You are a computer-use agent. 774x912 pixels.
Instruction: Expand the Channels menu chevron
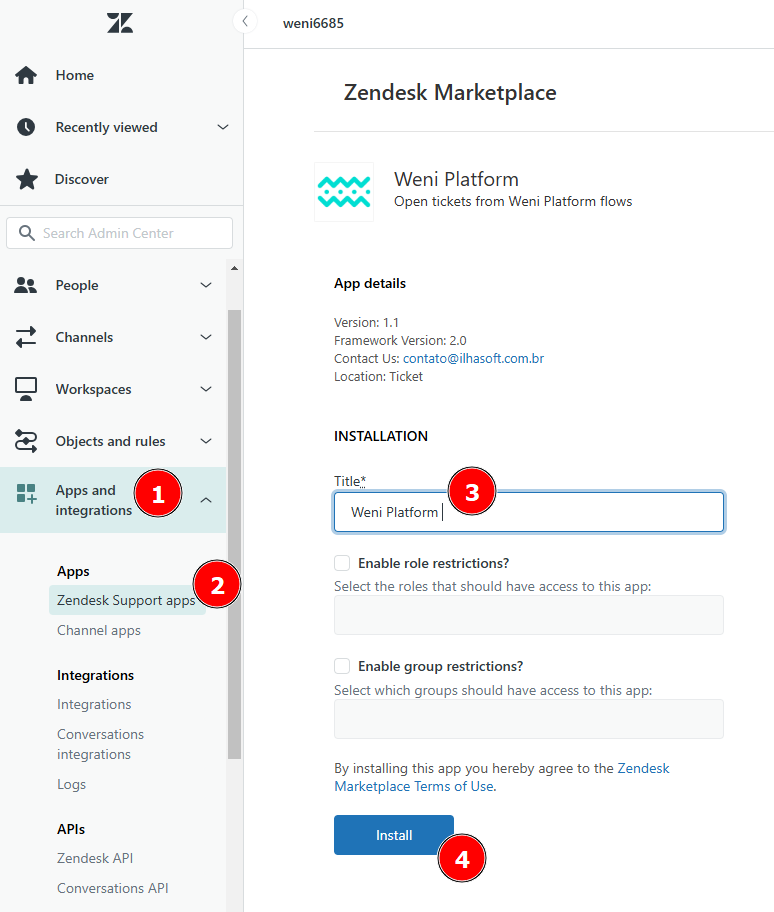click(206, 337)
